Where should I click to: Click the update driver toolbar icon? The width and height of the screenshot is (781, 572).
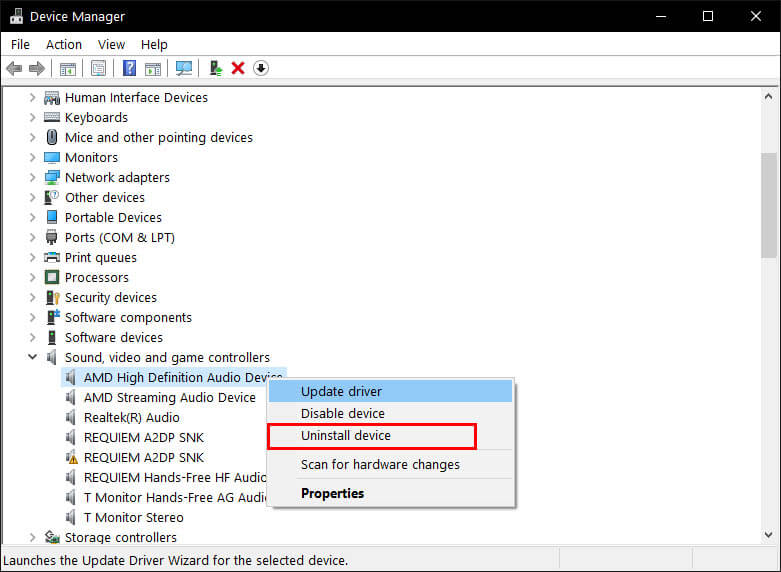215,68
